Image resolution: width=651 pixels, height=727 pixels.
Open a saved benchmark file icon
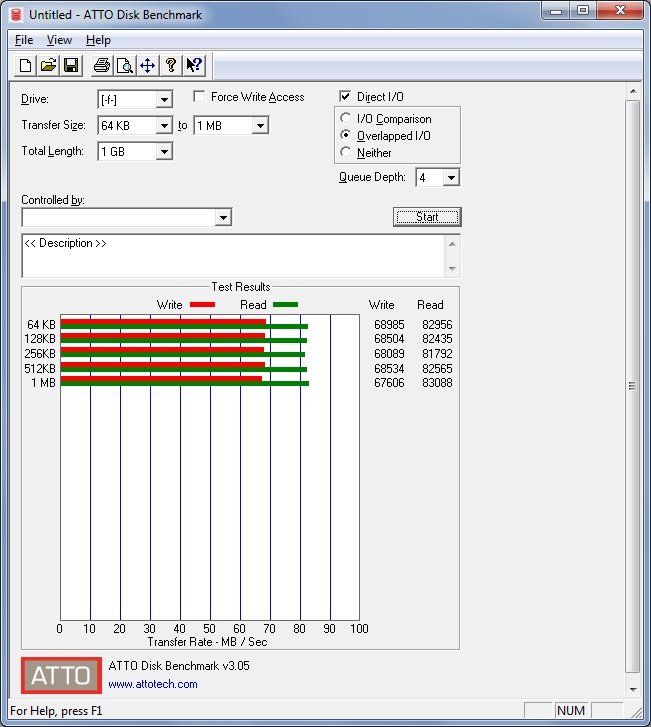click(48, 65)
